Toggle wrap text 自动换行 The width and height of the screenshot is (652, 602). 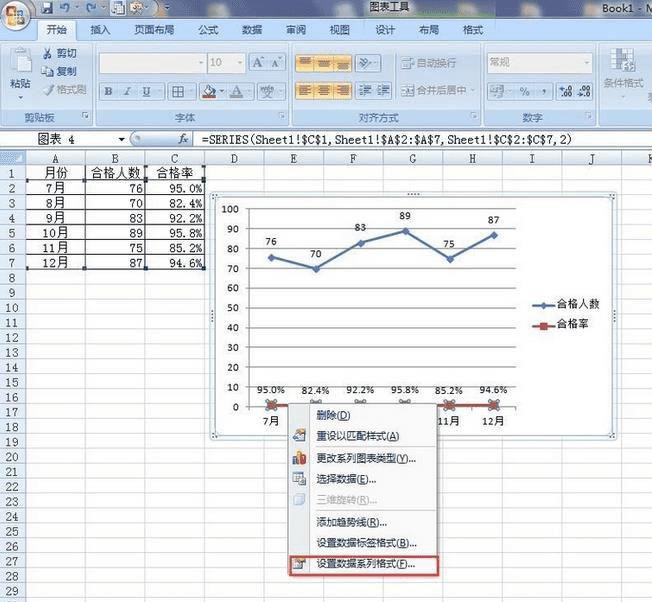[428, 63]
